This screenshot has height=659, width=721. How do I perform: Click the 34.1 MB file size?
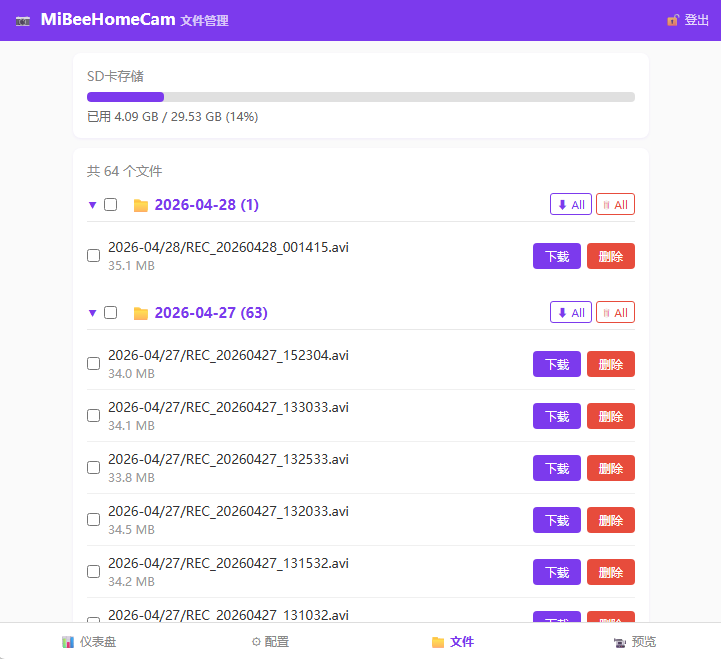[x=132, y=426]
